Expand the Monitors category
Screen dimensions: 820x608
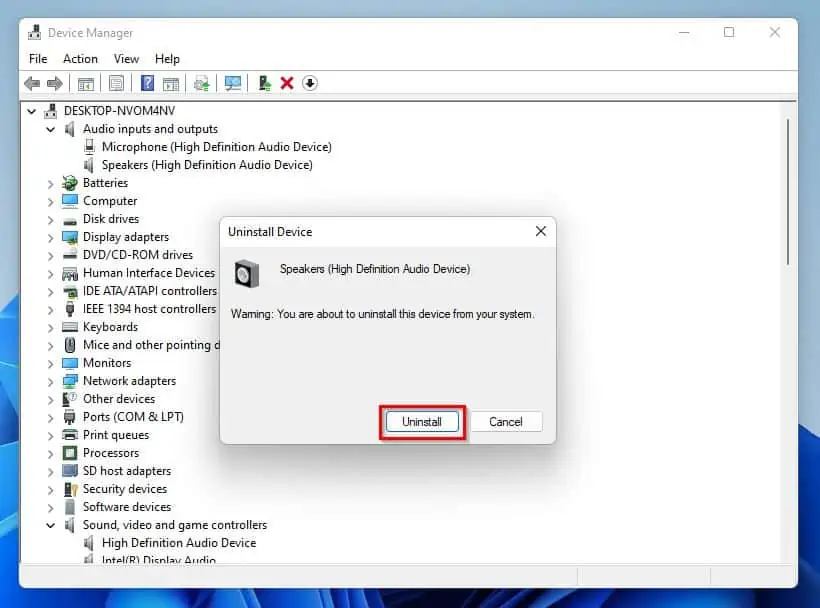50,364
